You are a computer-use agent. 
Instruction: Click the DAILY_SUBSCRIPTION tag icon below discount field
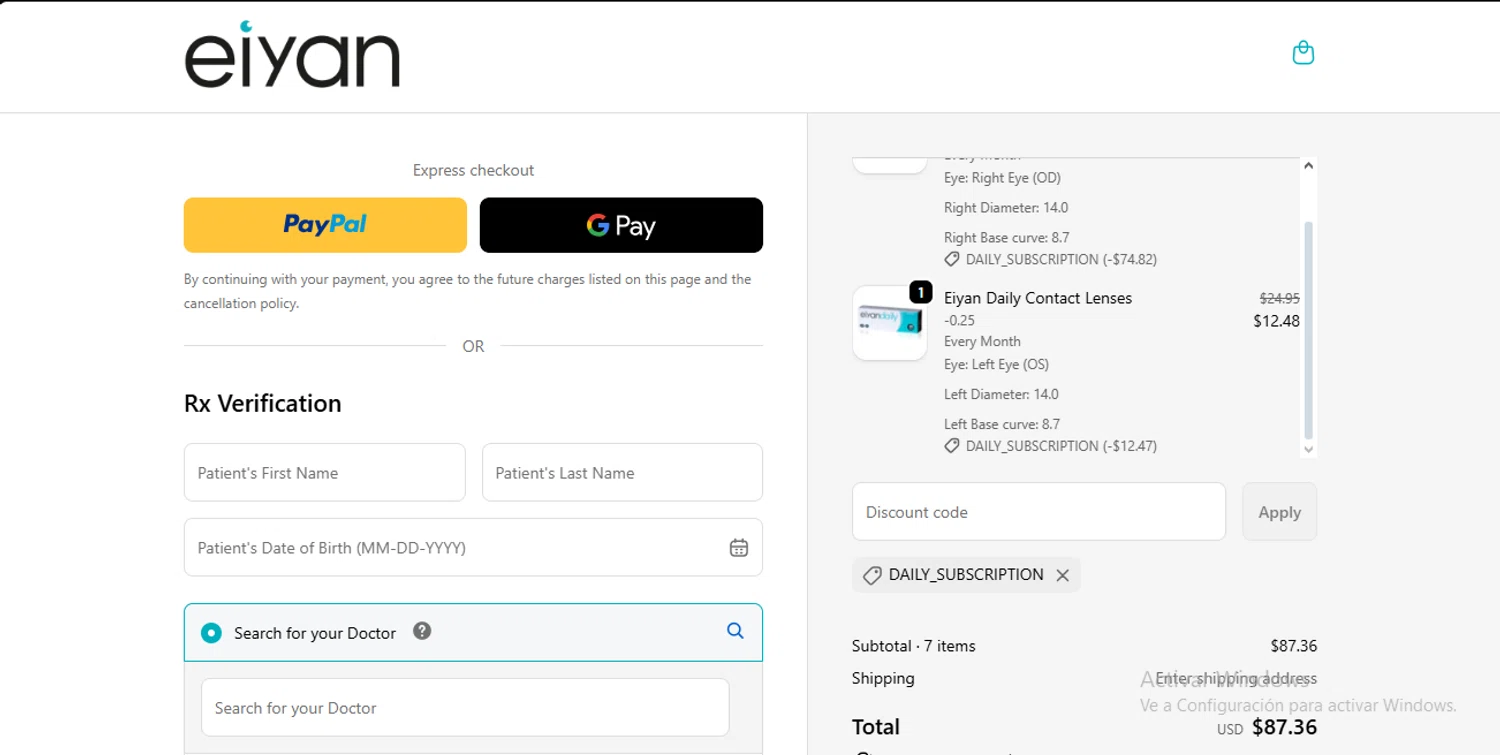[x=872, y=575]
